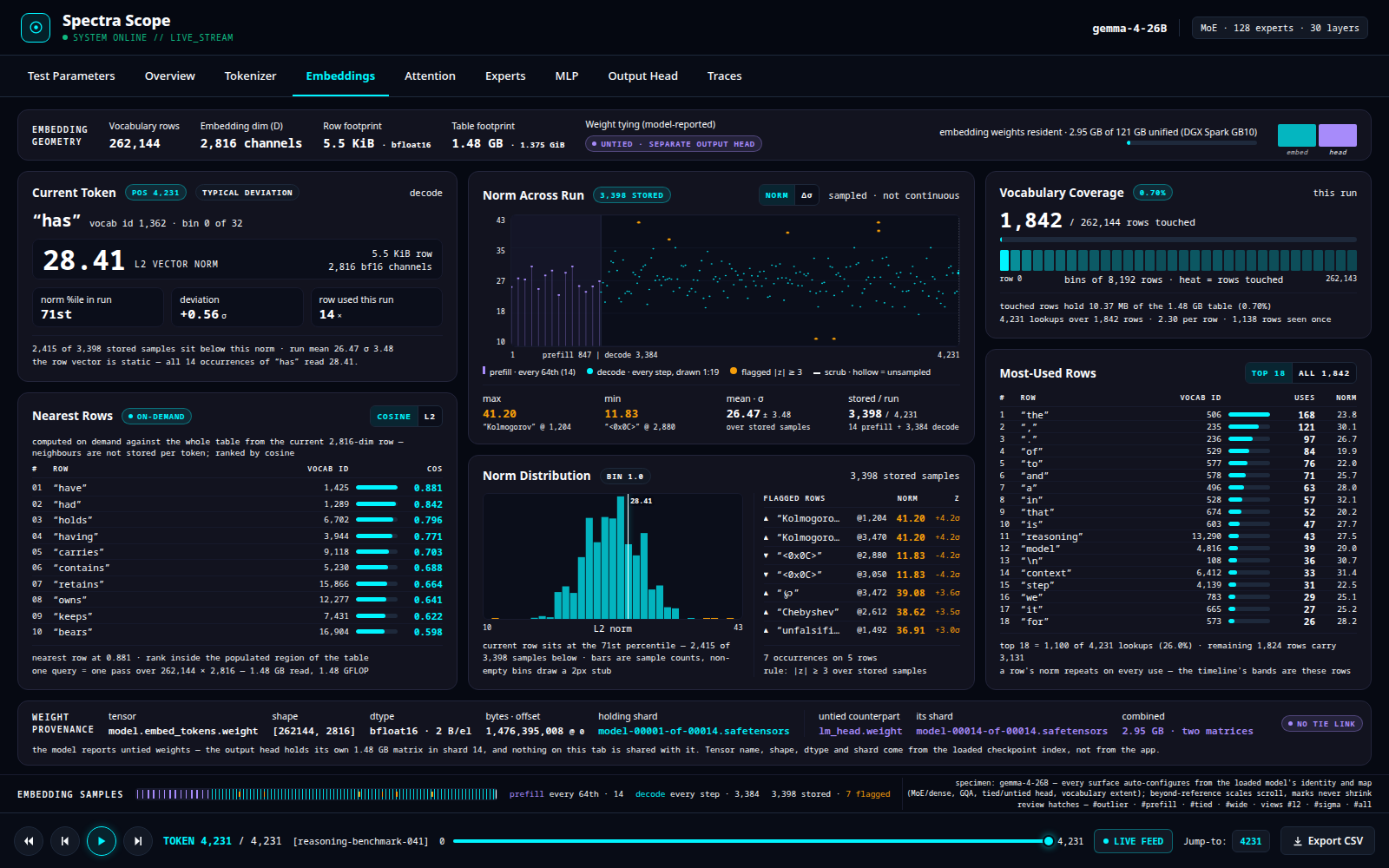Click the Export CSV download button
The width and height of the screenshot is (1389, 868).
coord(1327,841)
